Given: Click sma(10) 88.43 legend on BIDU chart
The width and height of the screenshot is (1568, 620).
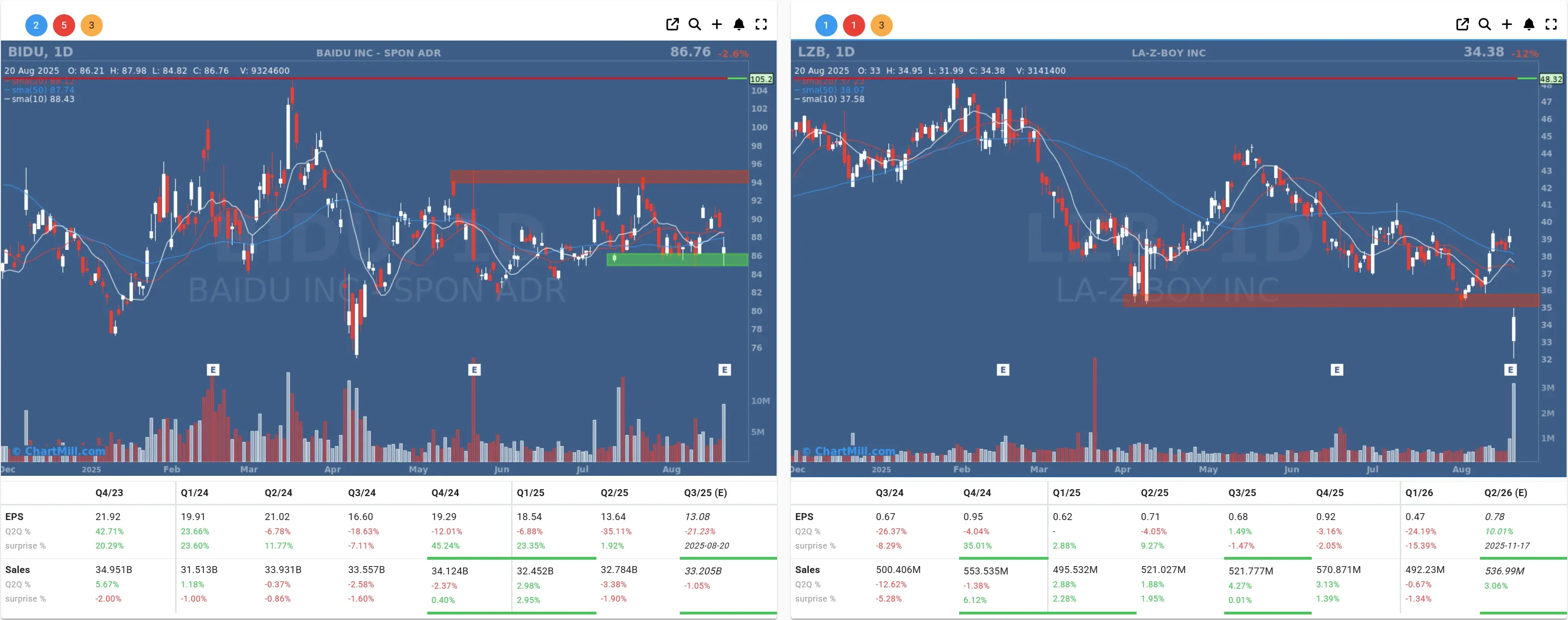Looking at the screenshot, I should click(x=40, y=99).
